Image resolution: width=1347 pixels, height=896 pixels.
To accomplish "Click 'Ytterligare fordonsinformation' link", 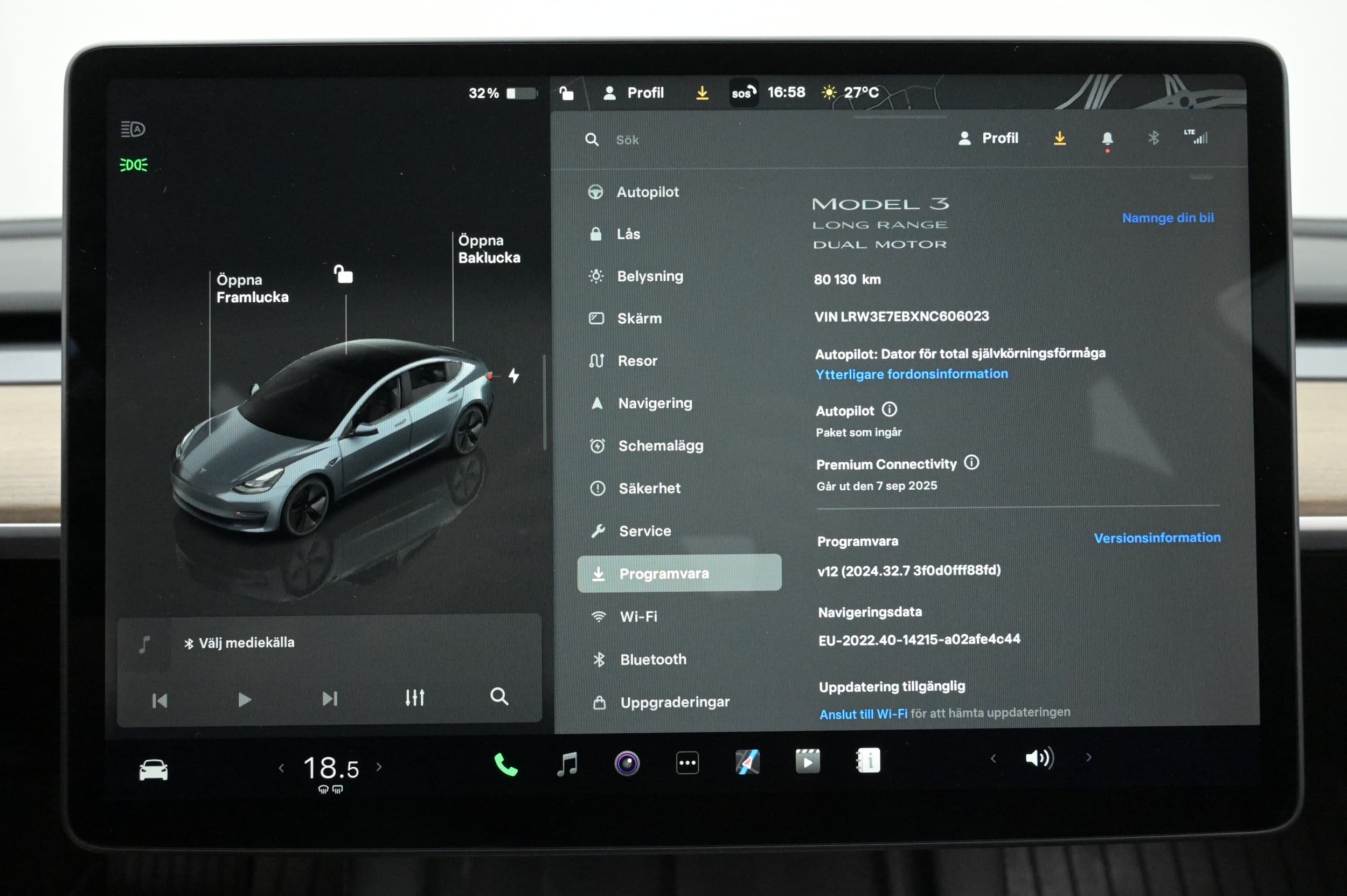I will (x=912, y=374).
